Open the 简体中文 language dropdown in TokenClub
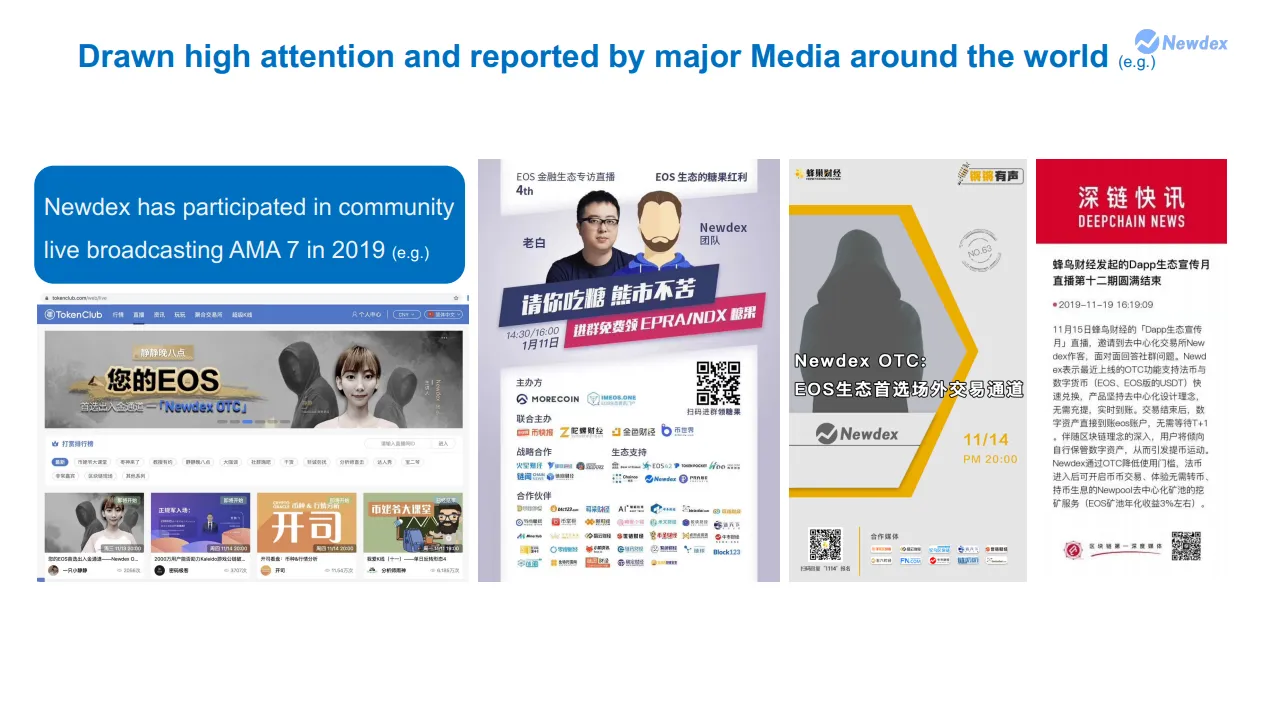1267x709 pixels. [444, 314]
